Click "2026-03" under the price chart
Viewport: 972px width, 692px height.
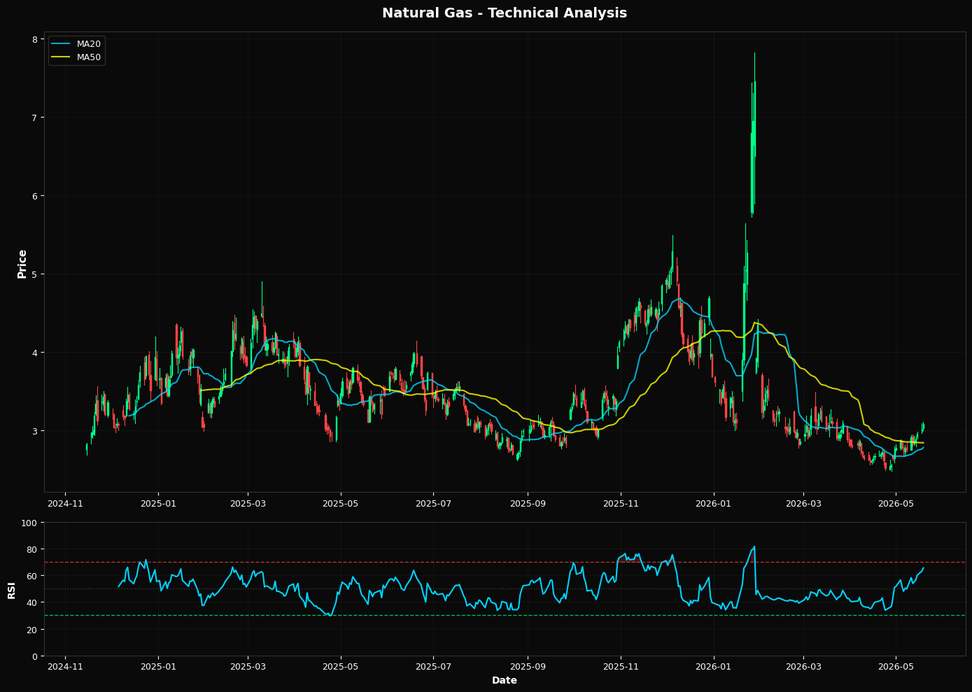tap(803, 504)
